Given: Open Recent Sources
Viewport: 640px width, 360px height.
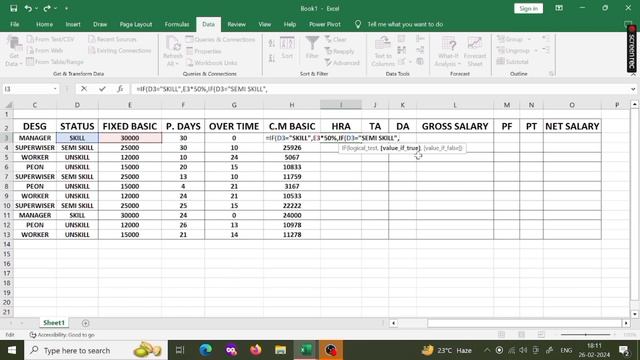Looking at the screenshot, I should click(x=112, y=39).
